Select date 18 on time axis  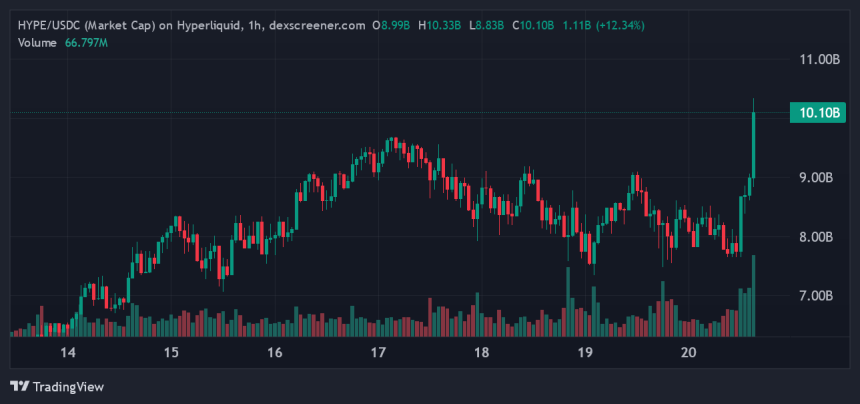pyautogui.click(x=481, y=353)
